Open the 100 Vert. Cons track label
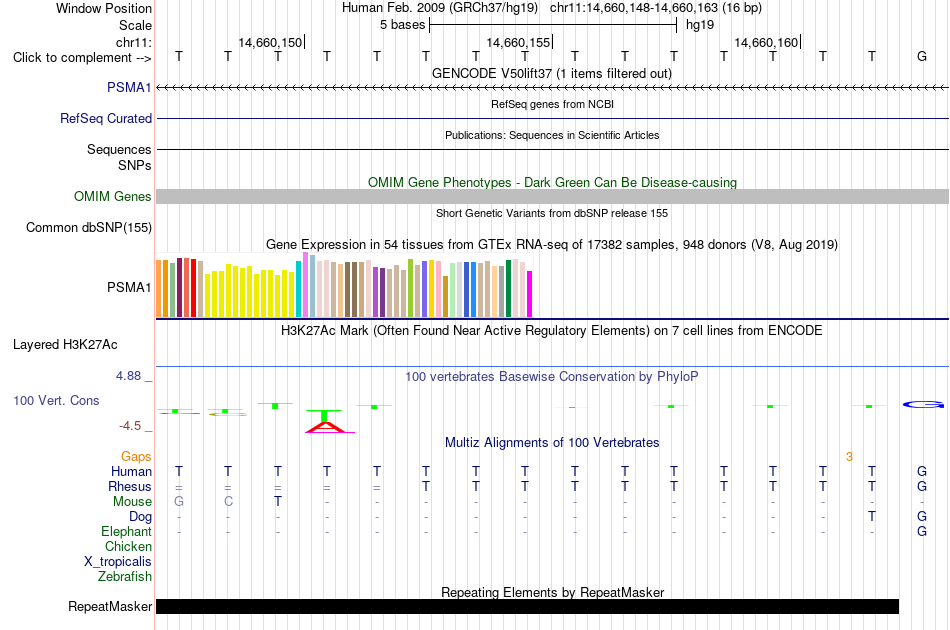 click(56, 400)
